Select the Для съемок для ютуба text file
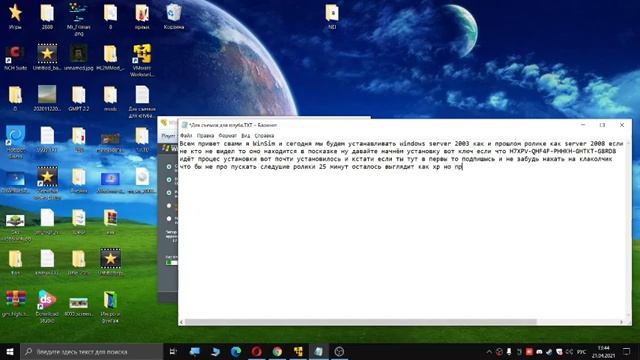 coord(142,102)
